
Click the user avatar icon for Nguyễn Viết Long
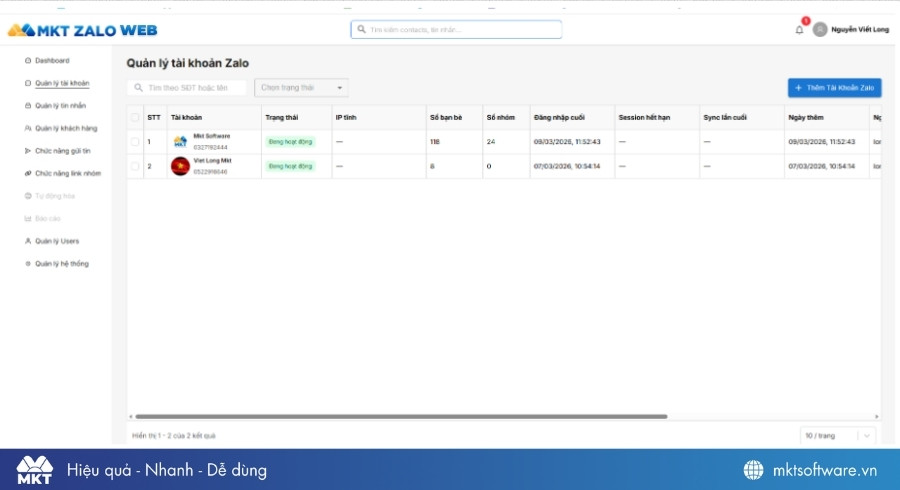(x=820, y=30)
